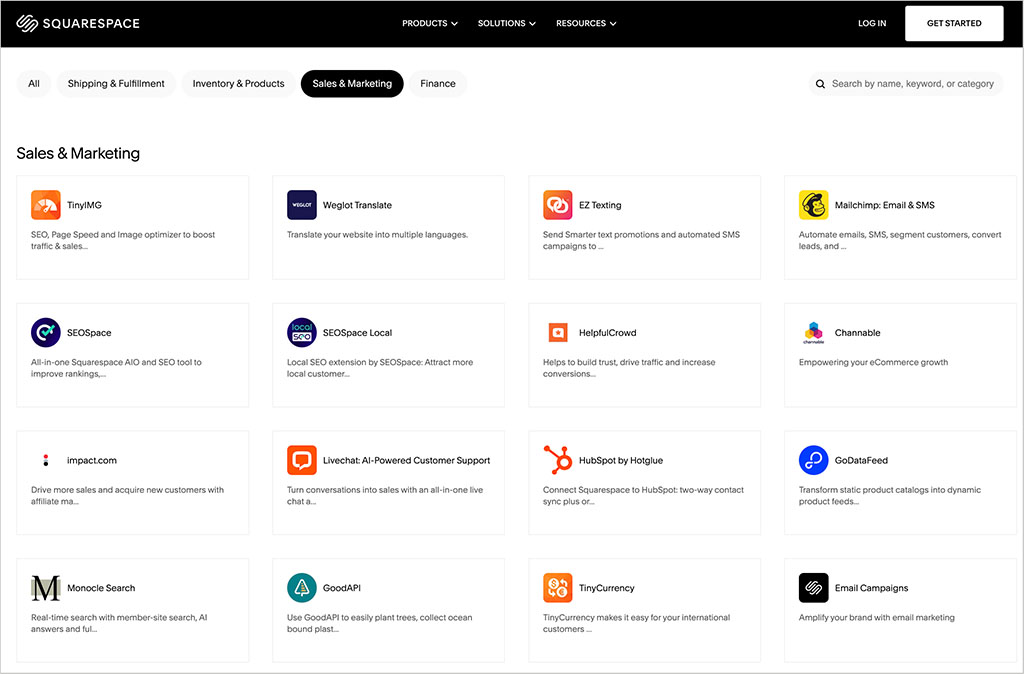Open the SEOSpace app icon
This screenshot has width=1024, height=674.
(46, 332)
